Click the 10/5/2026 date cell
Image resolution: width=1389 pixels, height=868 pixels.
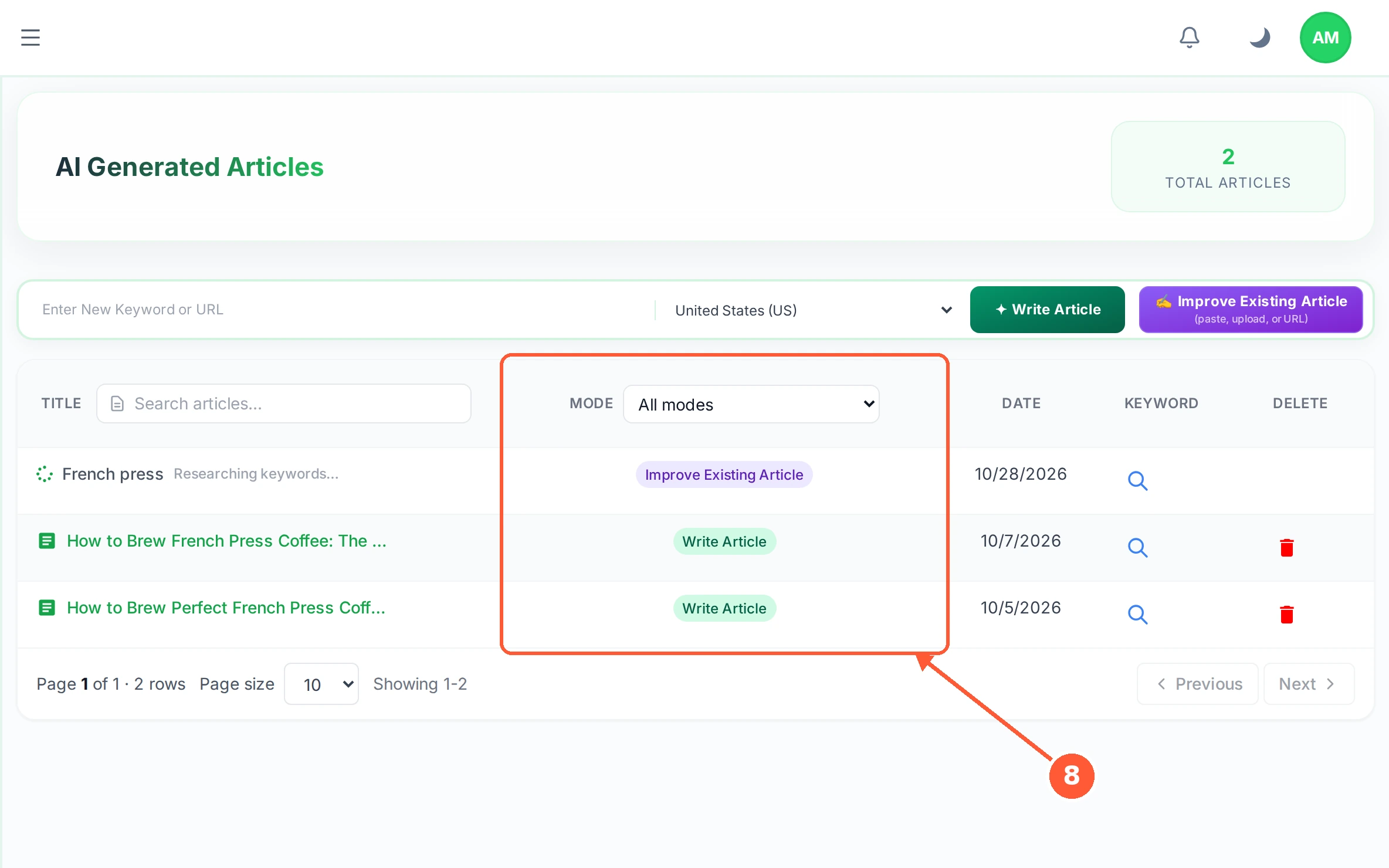pos(1021,608)
